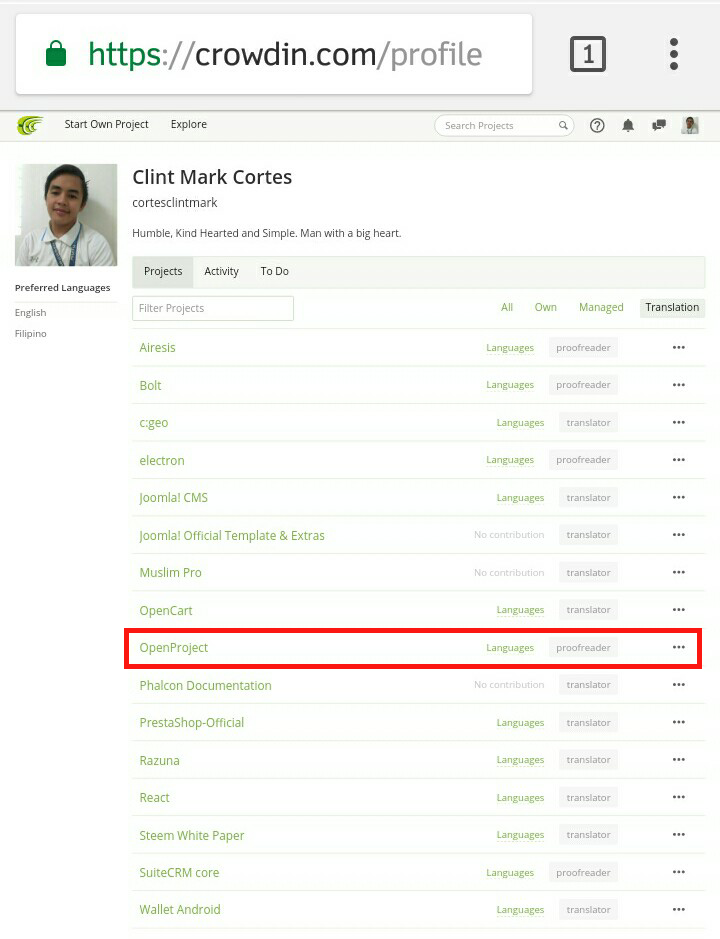720x939 pixels.
Task: Expand Languages for React
Action: (x=520, y=798)
